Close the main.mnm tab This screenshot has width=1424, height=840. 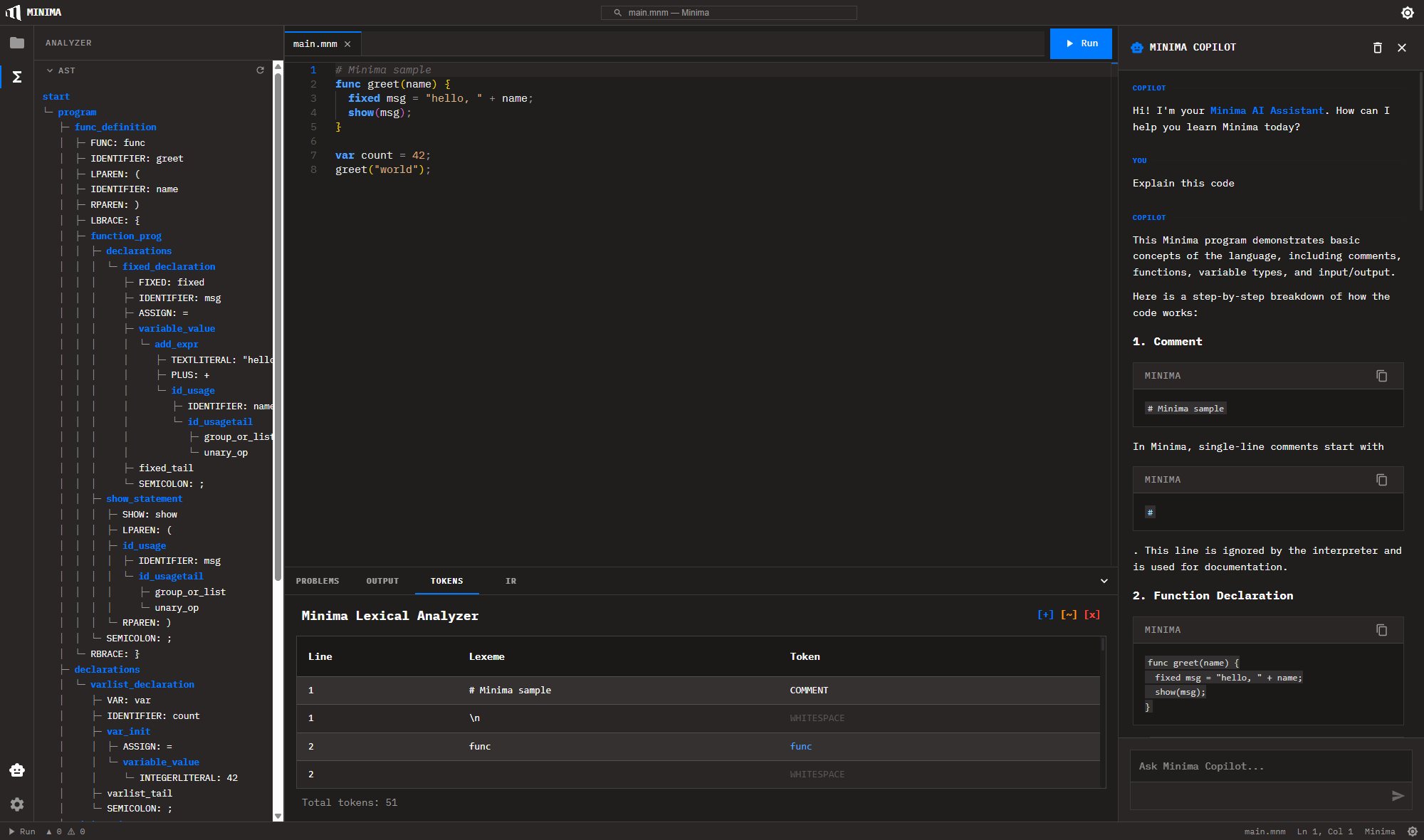click(x=347, y=44)
